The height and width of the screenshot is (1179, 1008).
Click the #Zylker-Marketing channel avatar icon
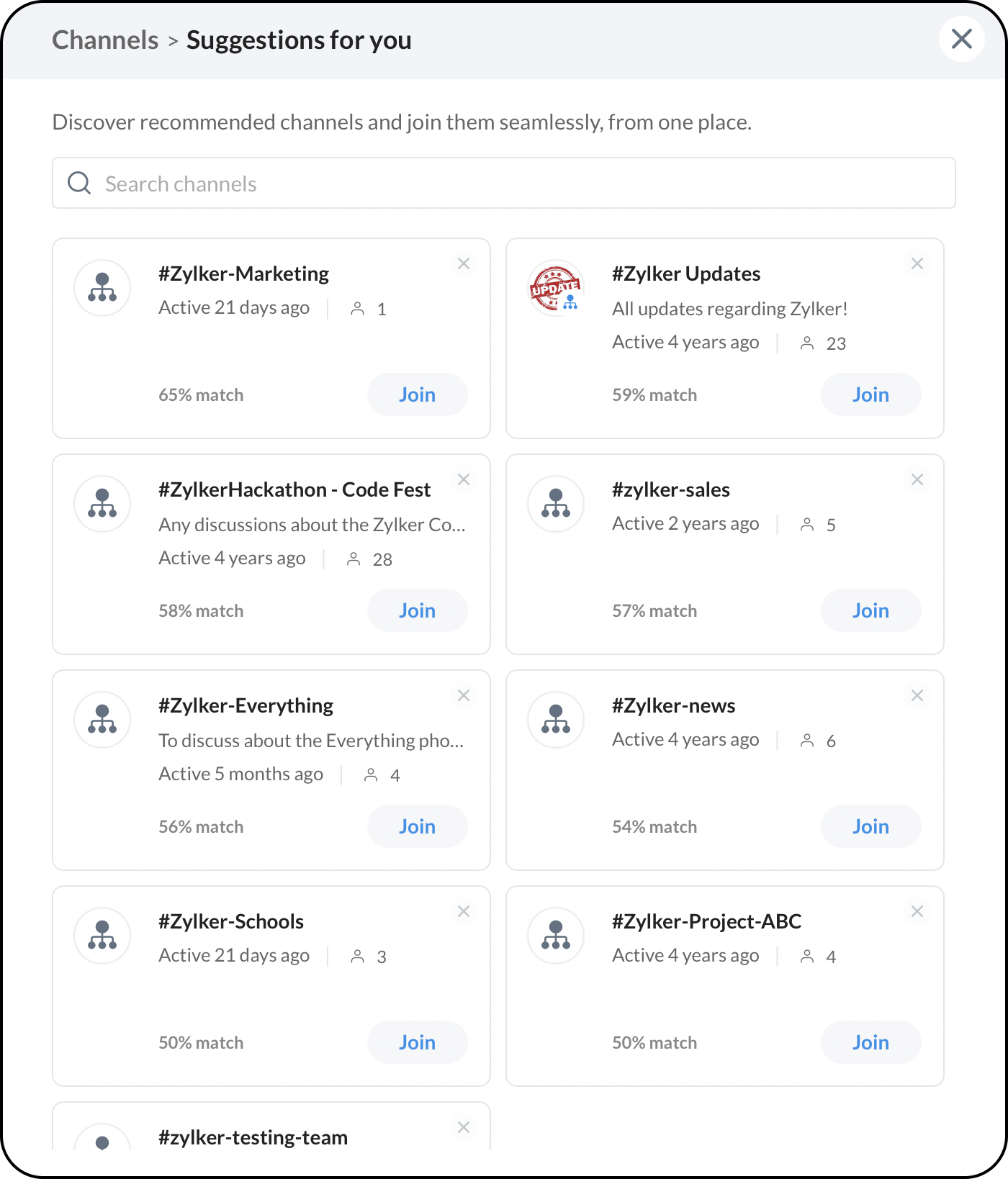102,288
